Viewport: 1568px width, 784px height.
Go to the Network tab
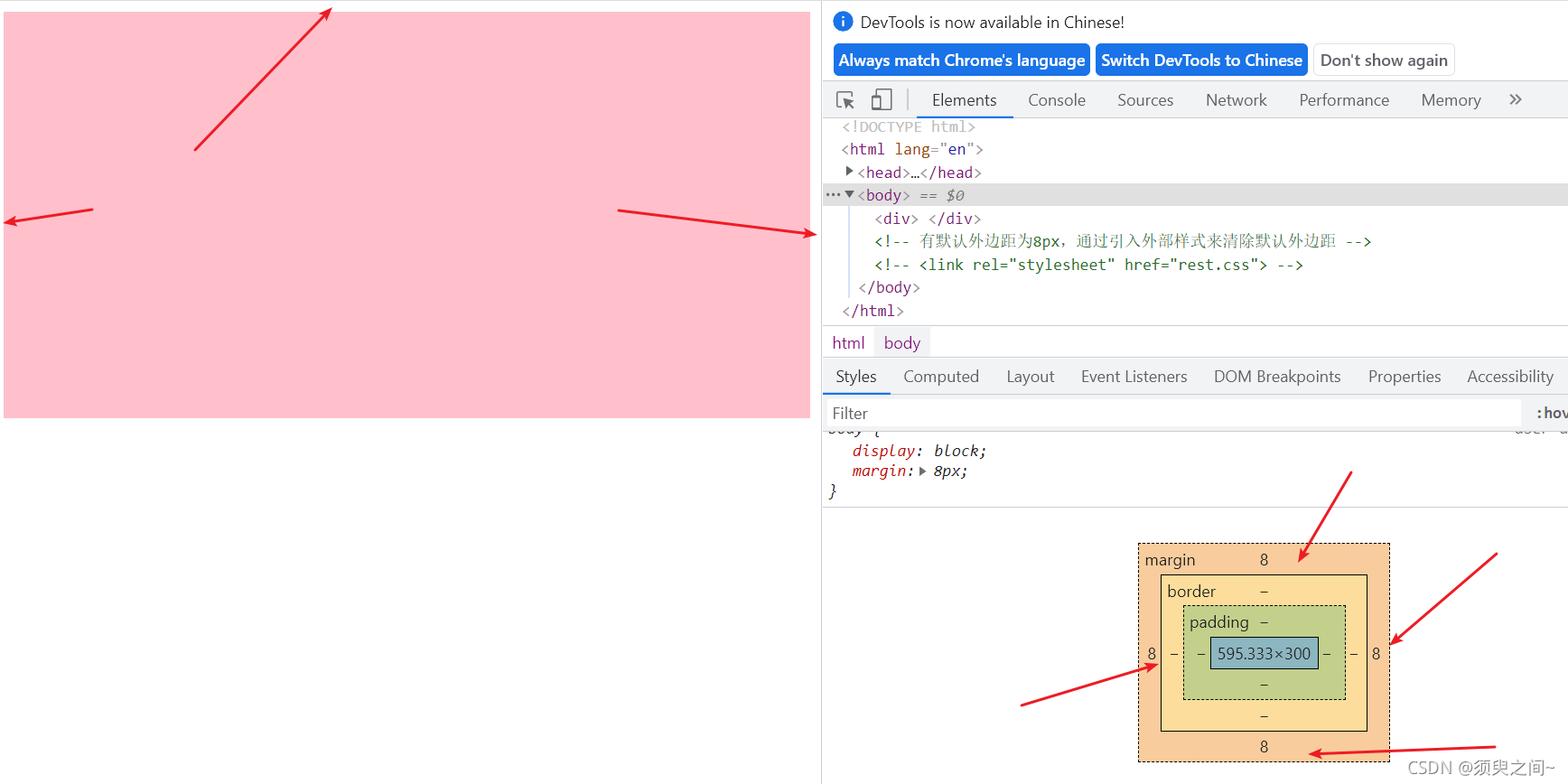coord(1237,100)
